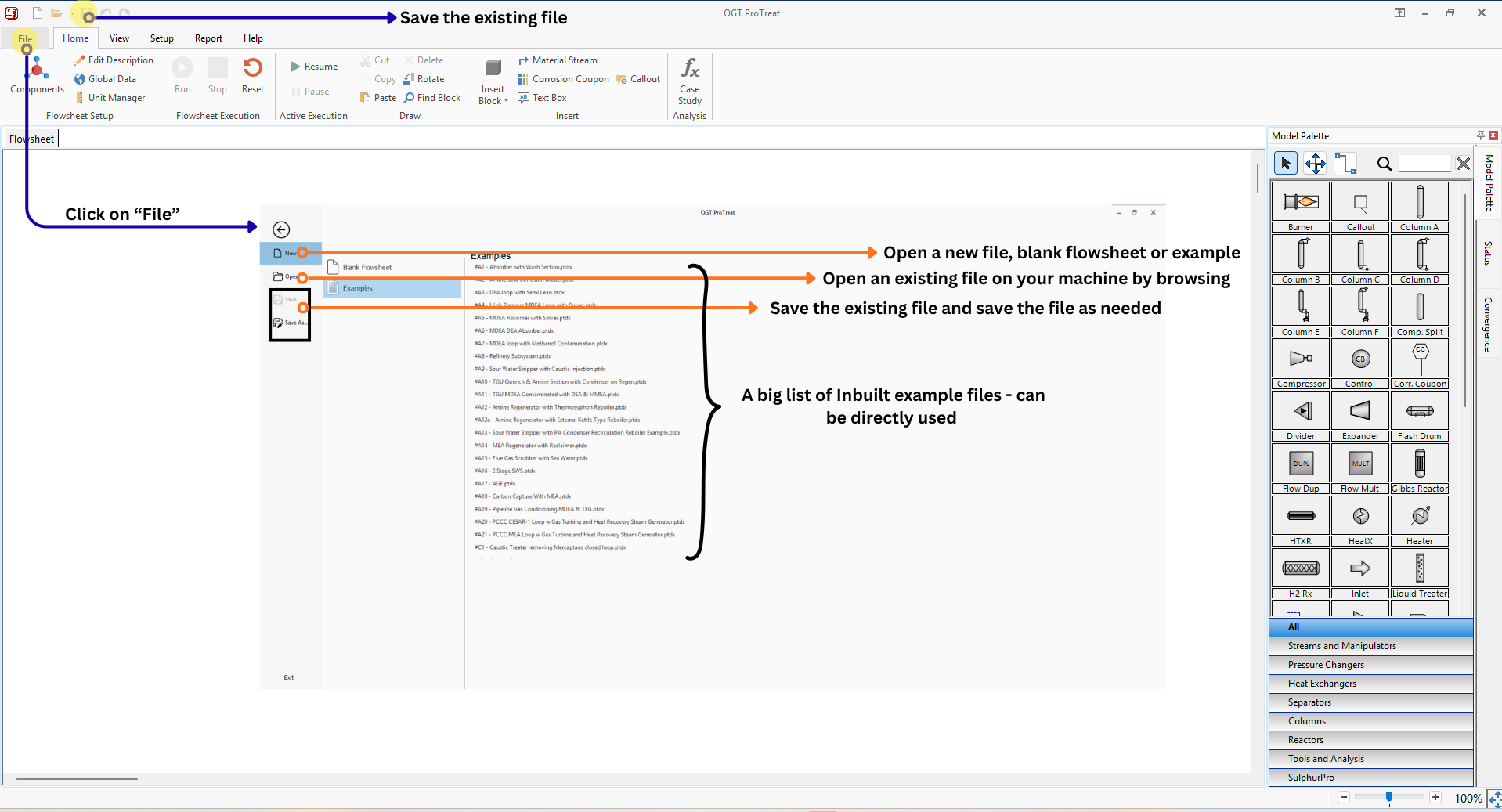Open the File menu
Image resolution: width=1502 pixels, height=812 pixels.
tap(25, 38)
